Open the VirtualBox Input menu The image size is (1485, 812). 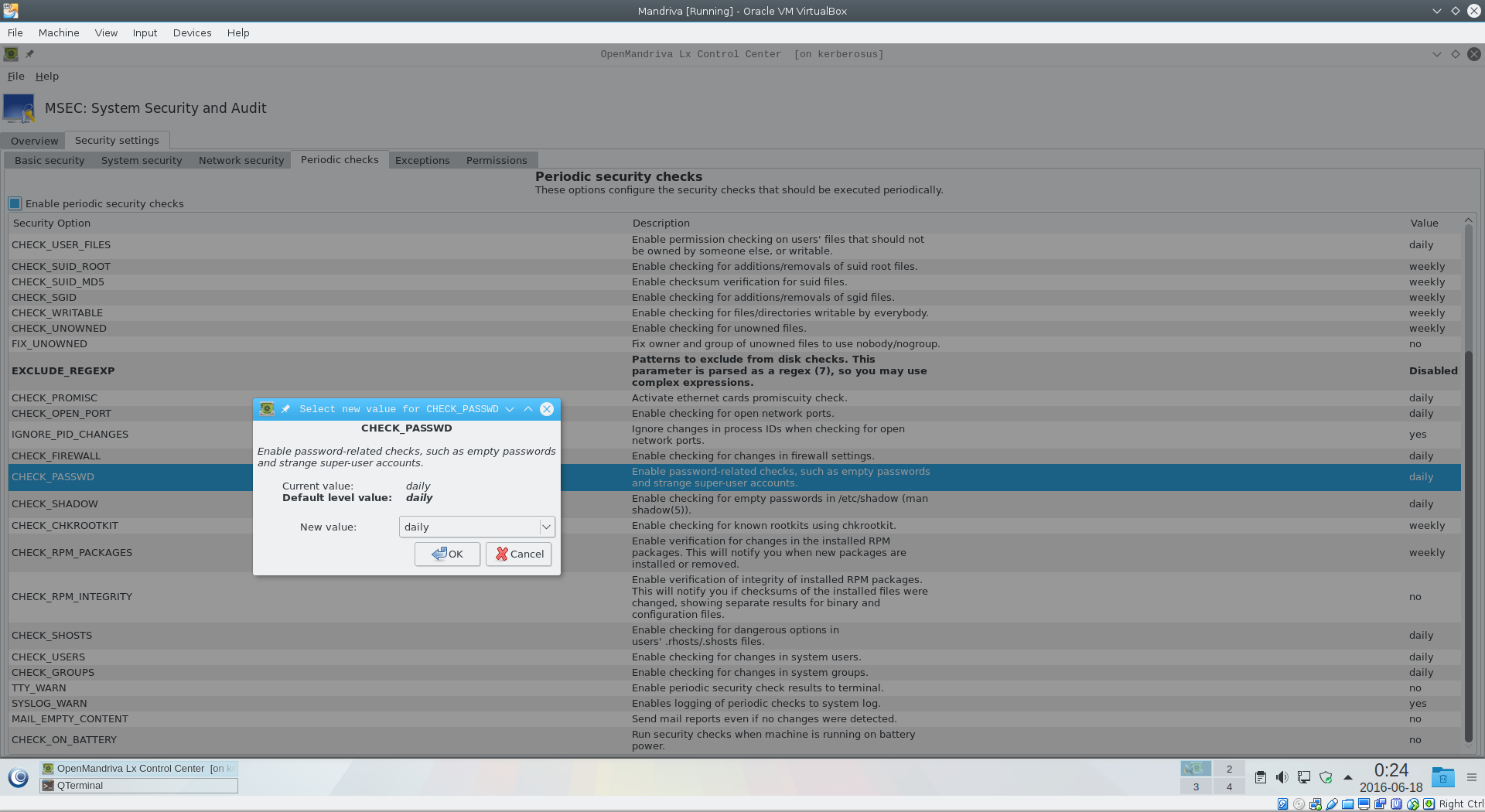145,32
